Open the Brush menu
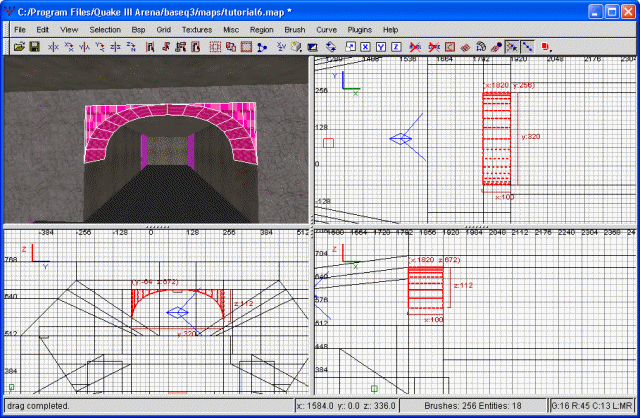The height and width of the screenshot is (418, 640). pyautogui.click(x=295, y=30)
